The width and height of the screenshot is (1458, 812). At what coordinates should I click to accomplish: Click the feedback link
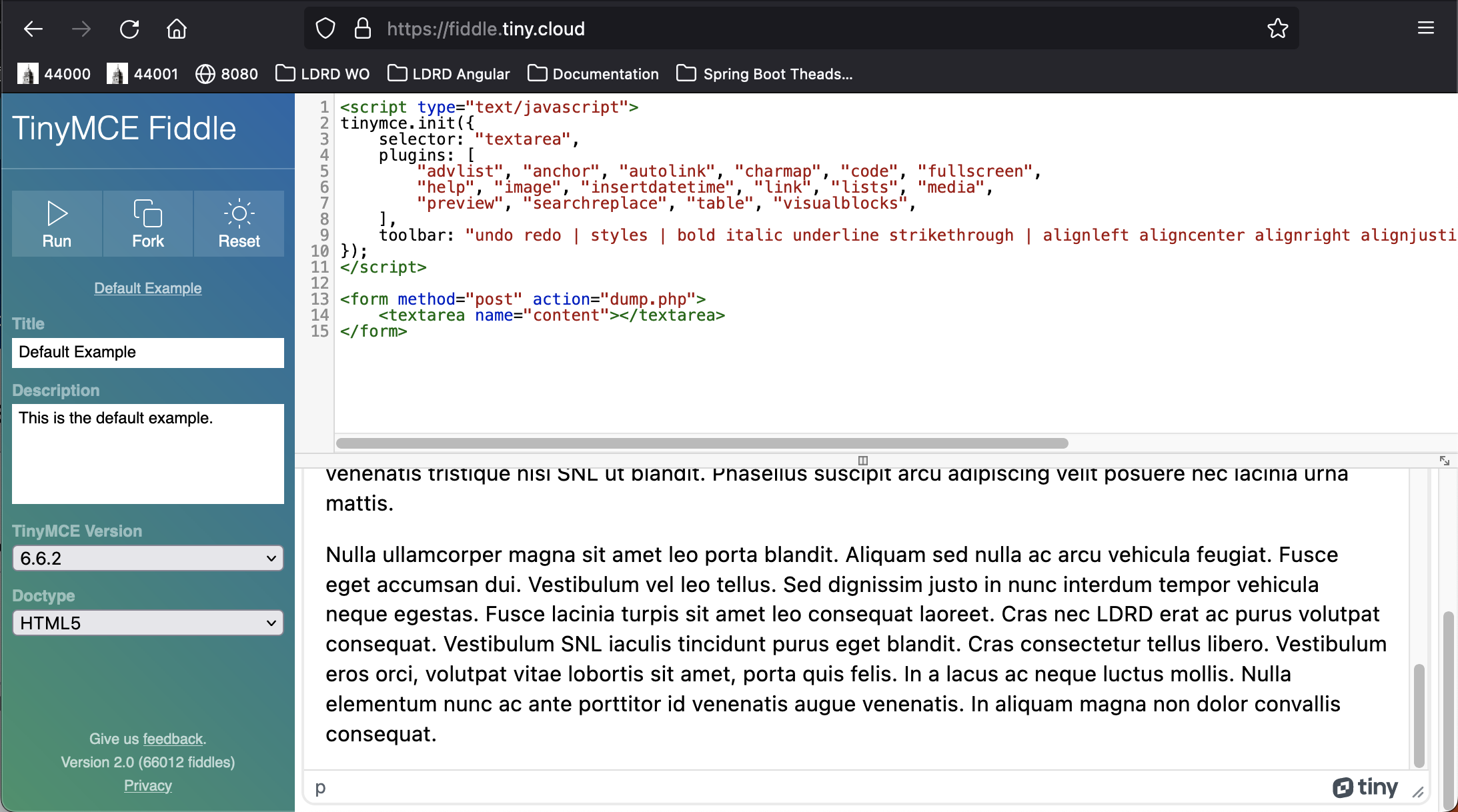(x=173, y=739)
